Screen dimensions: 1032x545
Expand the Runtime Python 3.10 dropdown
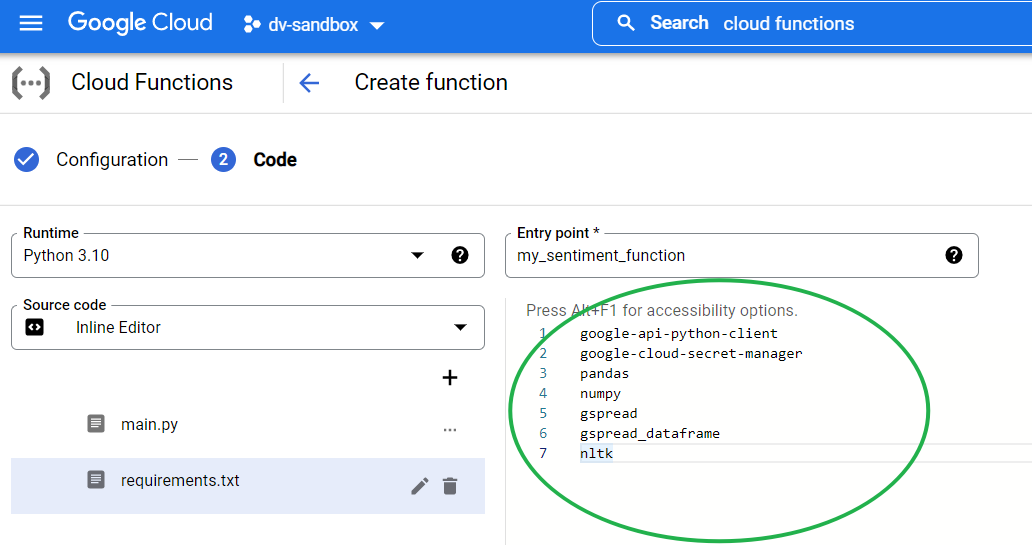pyautogui.click(x=417, y=256)
